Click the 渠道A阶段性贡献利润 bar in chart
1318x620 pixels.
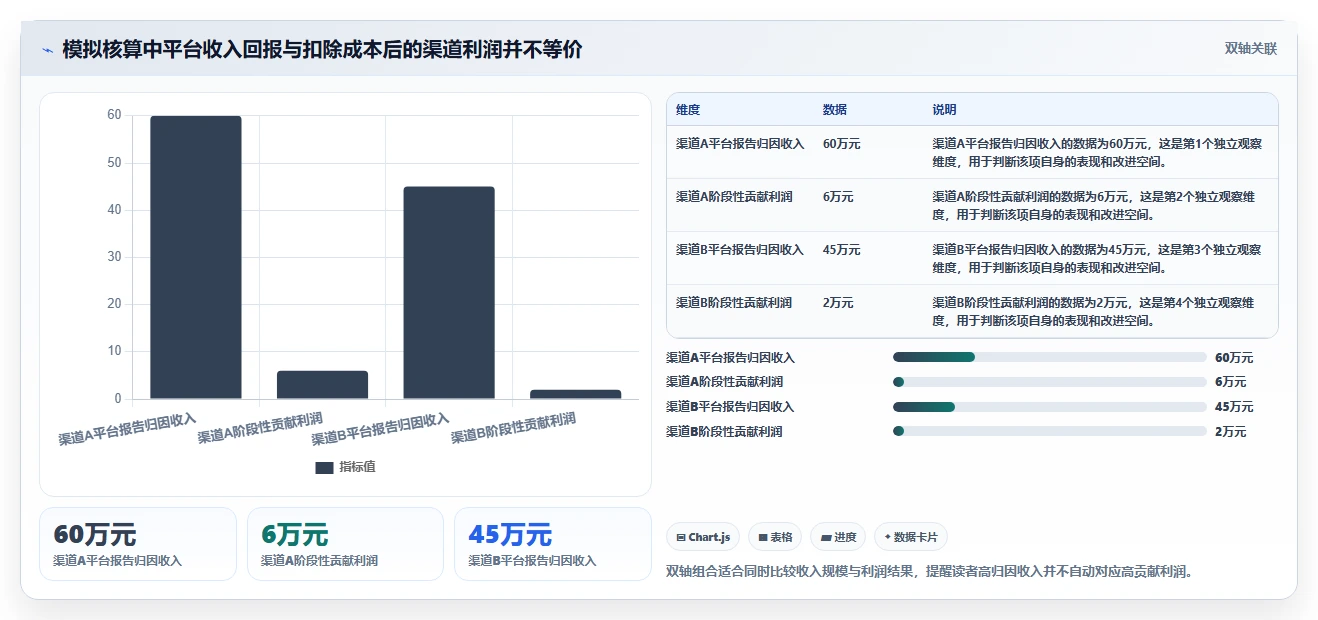point(322,385)
